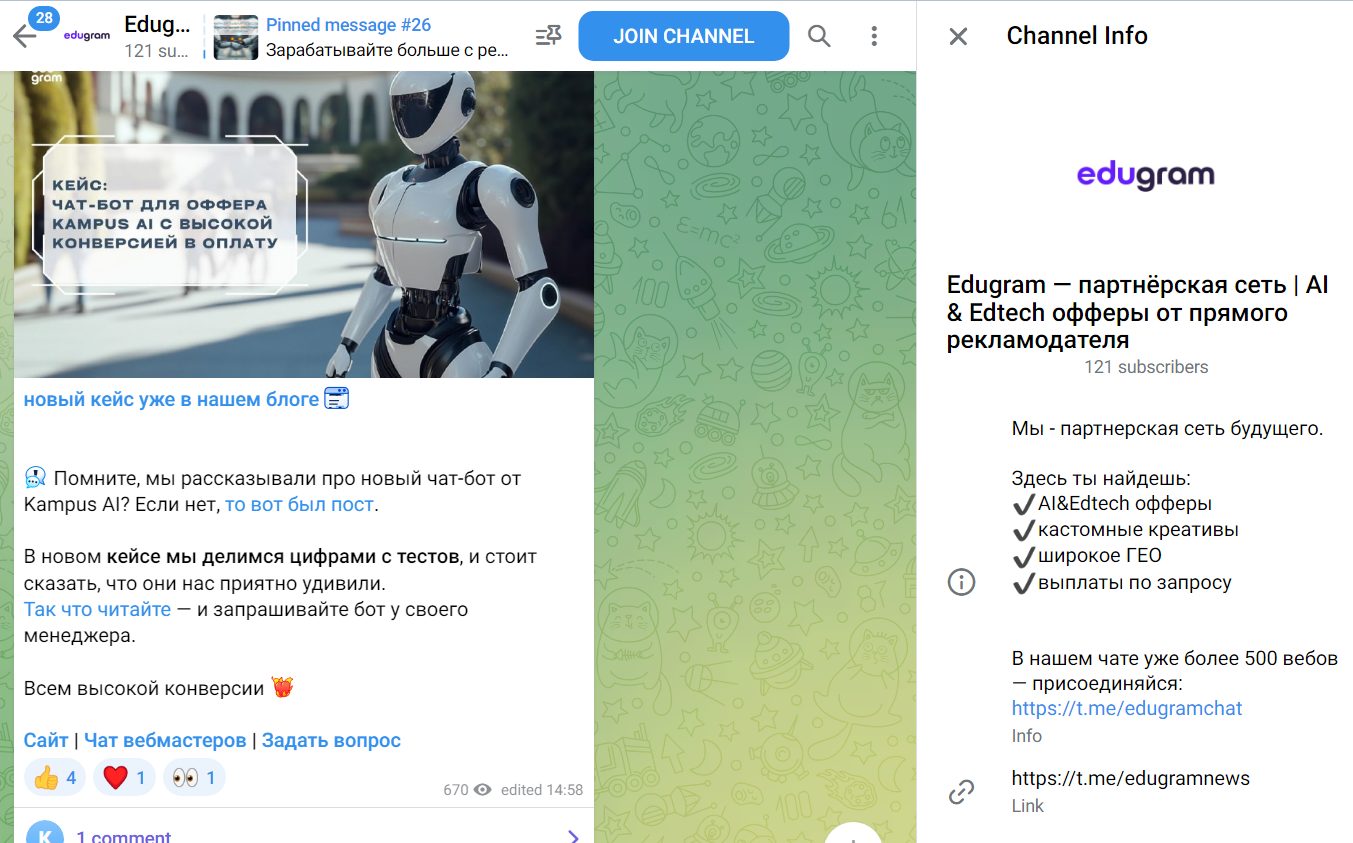The height and width of the screenshot is (843, 1353).
Task: Click the Задать вопрос link
Action: coord(331,740)
